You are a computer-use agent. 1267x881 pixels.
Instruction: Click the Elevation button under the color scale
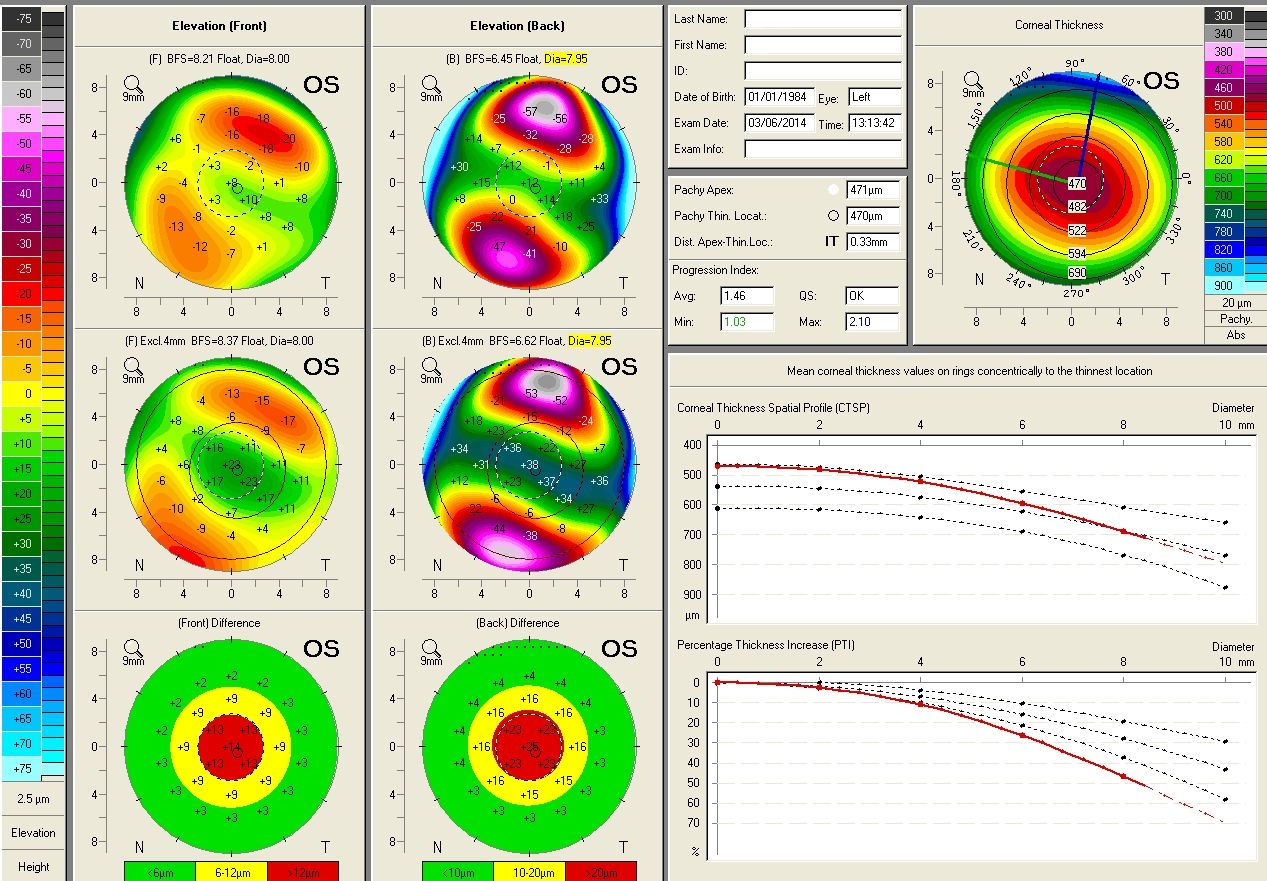(x=33, y=833)
